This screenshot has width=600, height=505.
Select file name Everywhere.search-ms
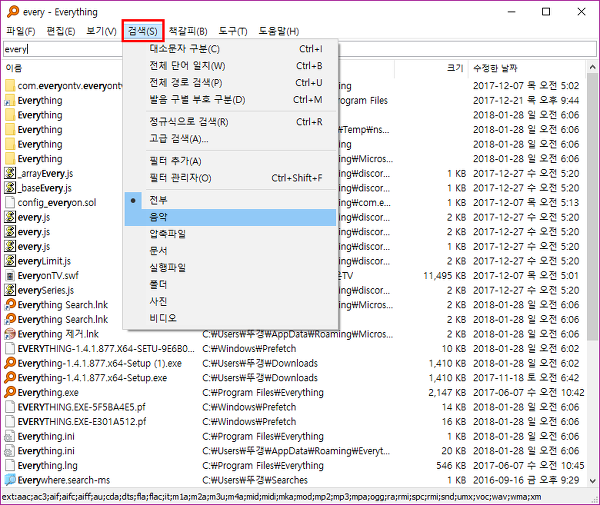tap(64, 480)
